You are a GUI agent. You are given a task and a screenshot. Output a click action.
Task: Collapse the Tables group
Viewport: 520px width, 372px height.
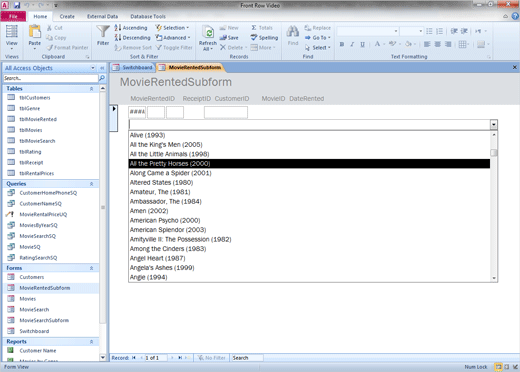coord(92,89)
